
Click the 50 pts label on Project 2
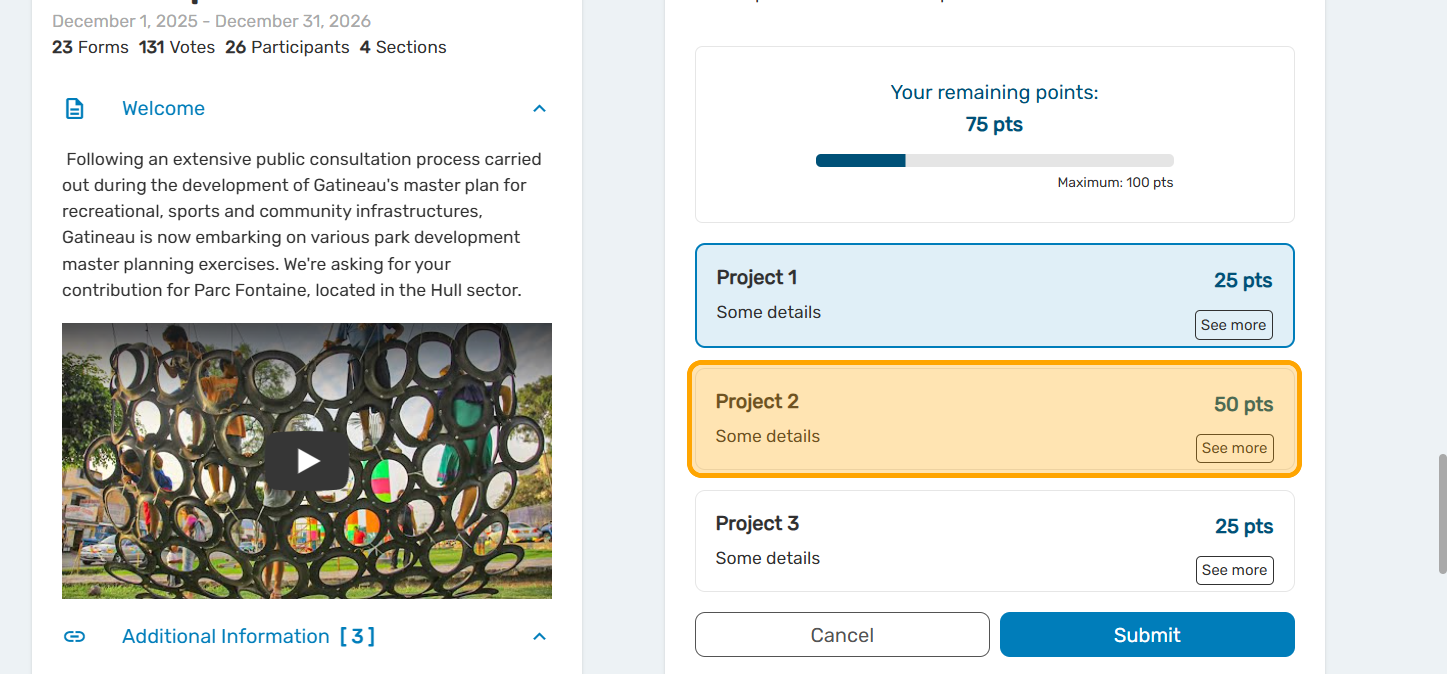pos(1243,405)
